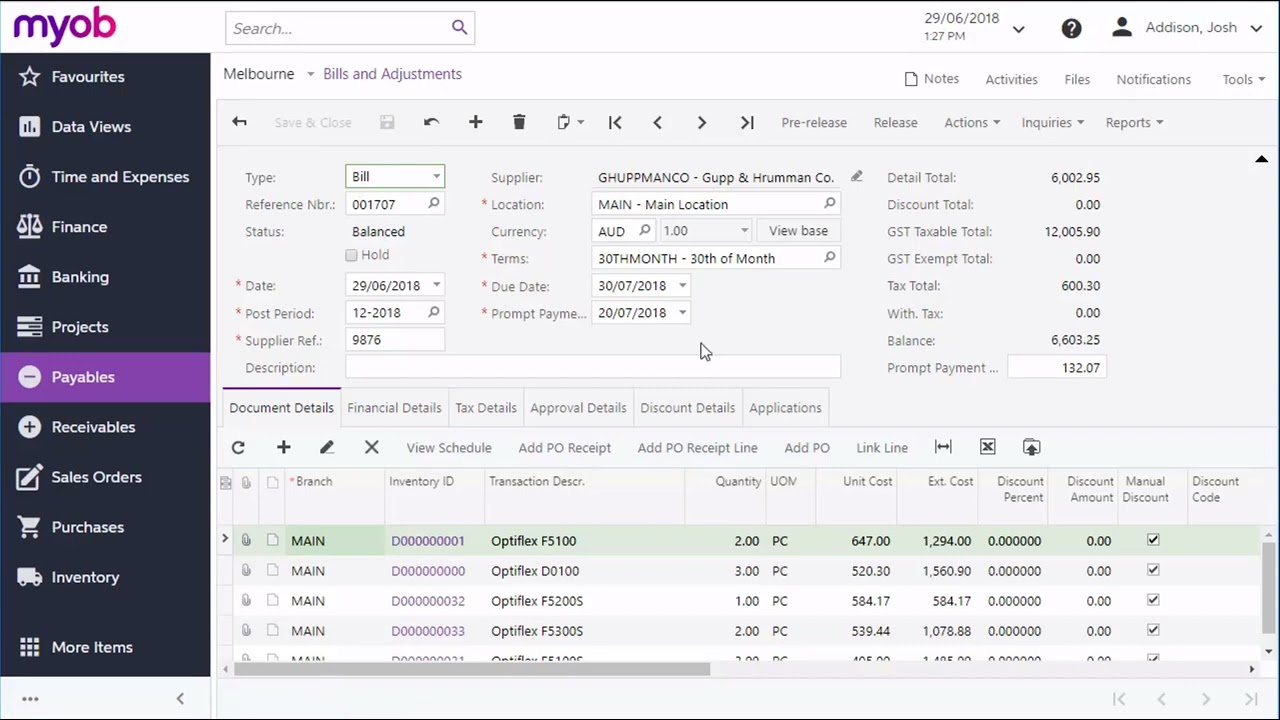Switch to the Discount Details tab

(687, 407)
